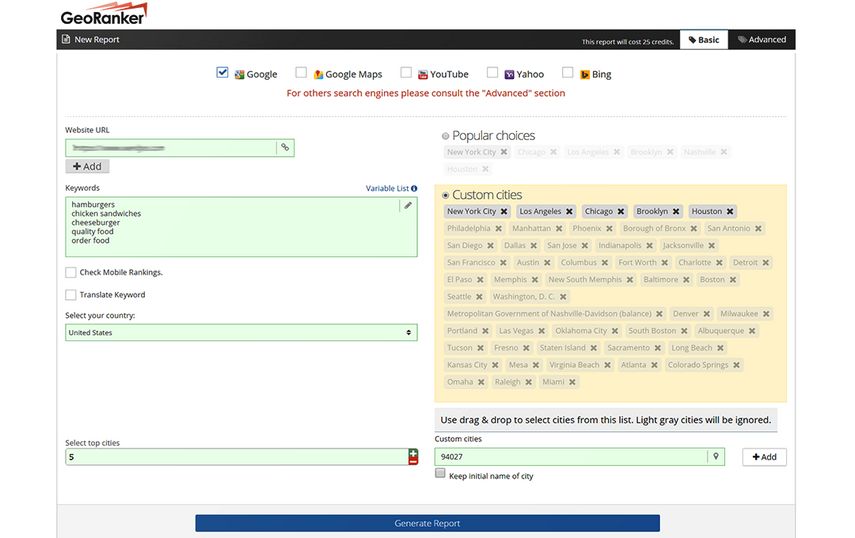Remove Detroit city tag
855x538 pixels.
click(x=766, y=263)
